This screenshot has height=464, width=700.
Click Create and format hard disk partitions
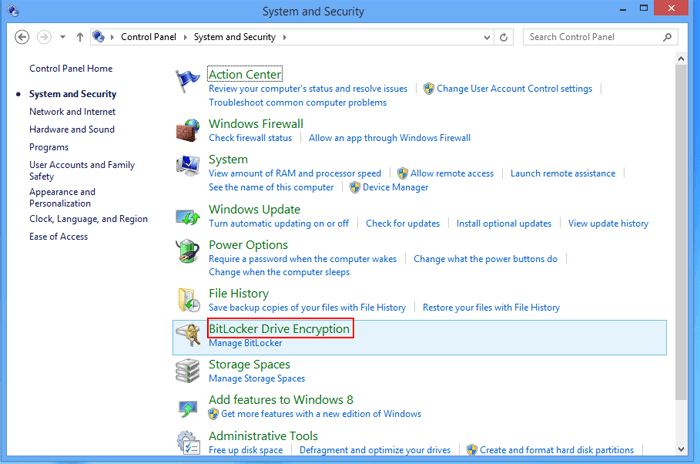[x=557, y=450]
